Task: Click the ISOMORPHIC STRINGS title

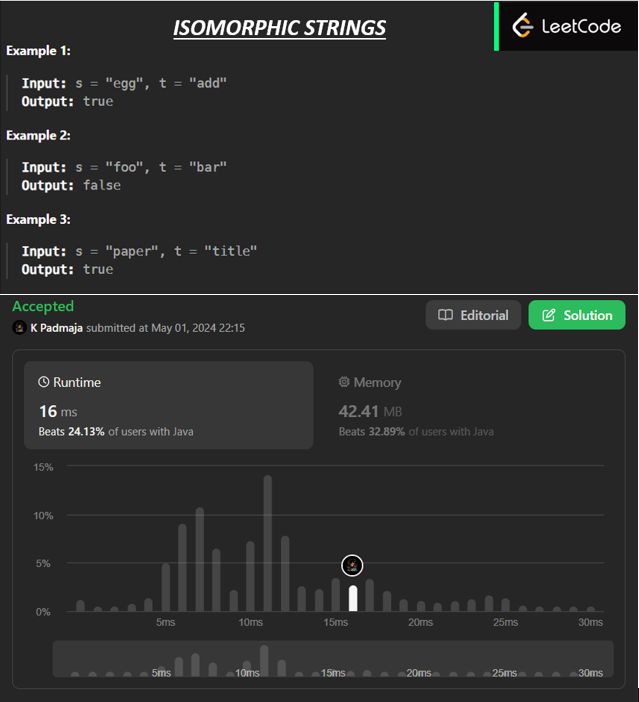Action: point(279,28)
